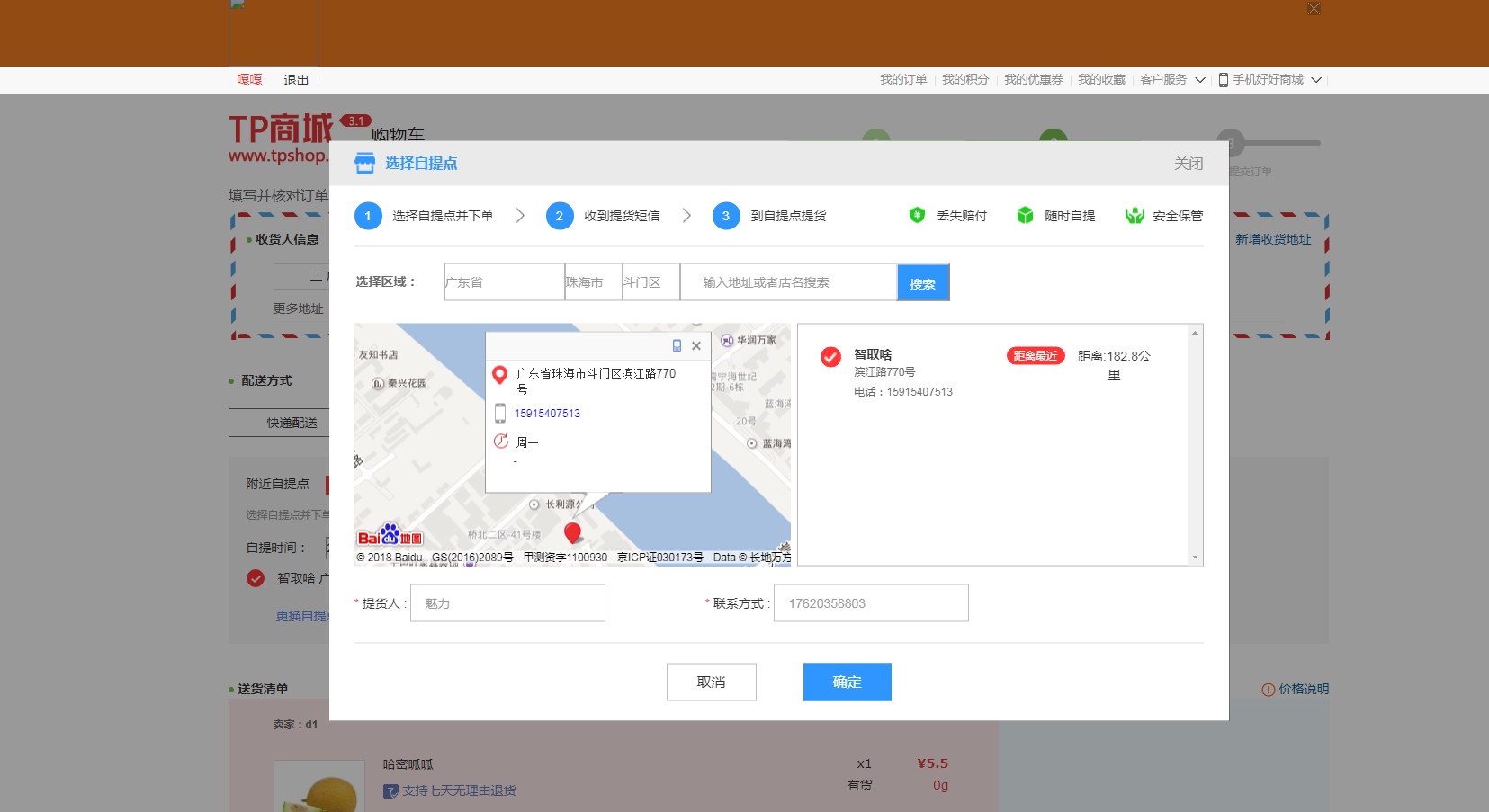This screenshot has width=1489, height=812.
Task: Click the Baidu map logo
Action: pyautogui.click(x=390, y=536)
